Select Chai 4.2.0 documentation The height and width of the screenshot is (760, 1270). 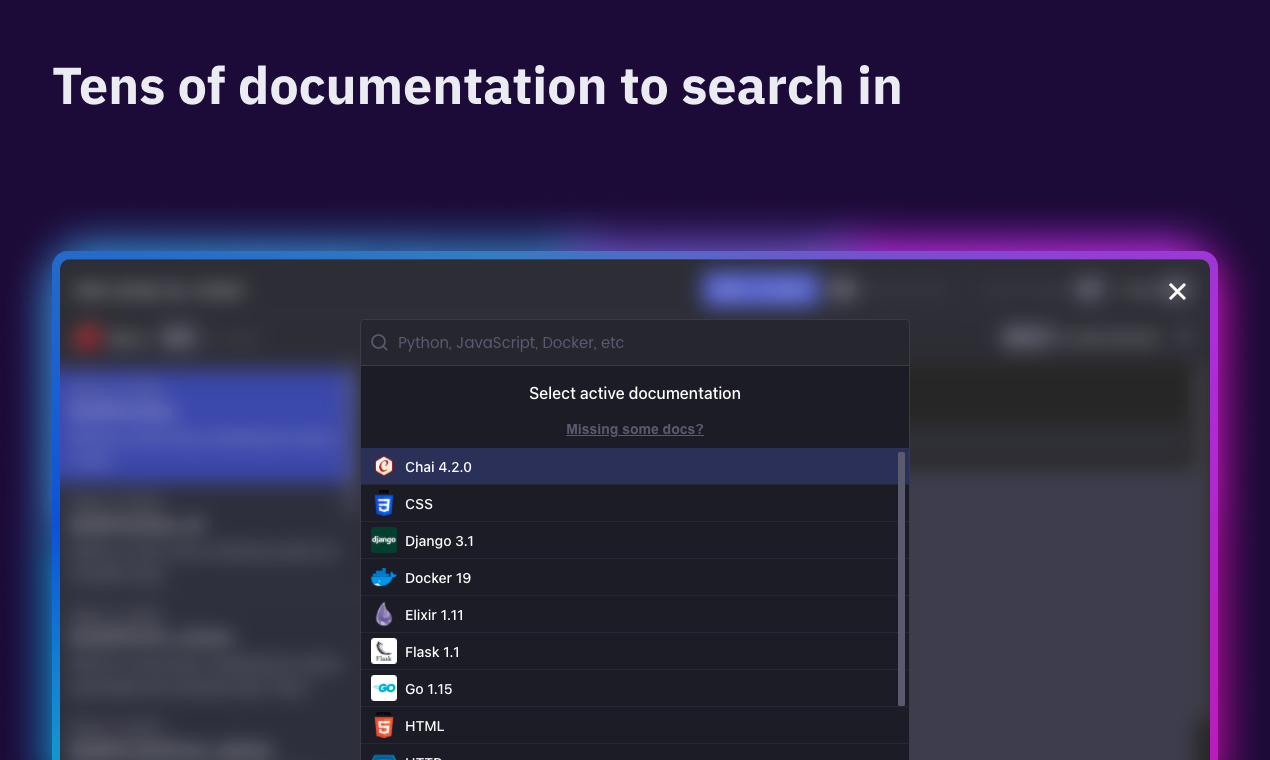click(x=630, y=466)
